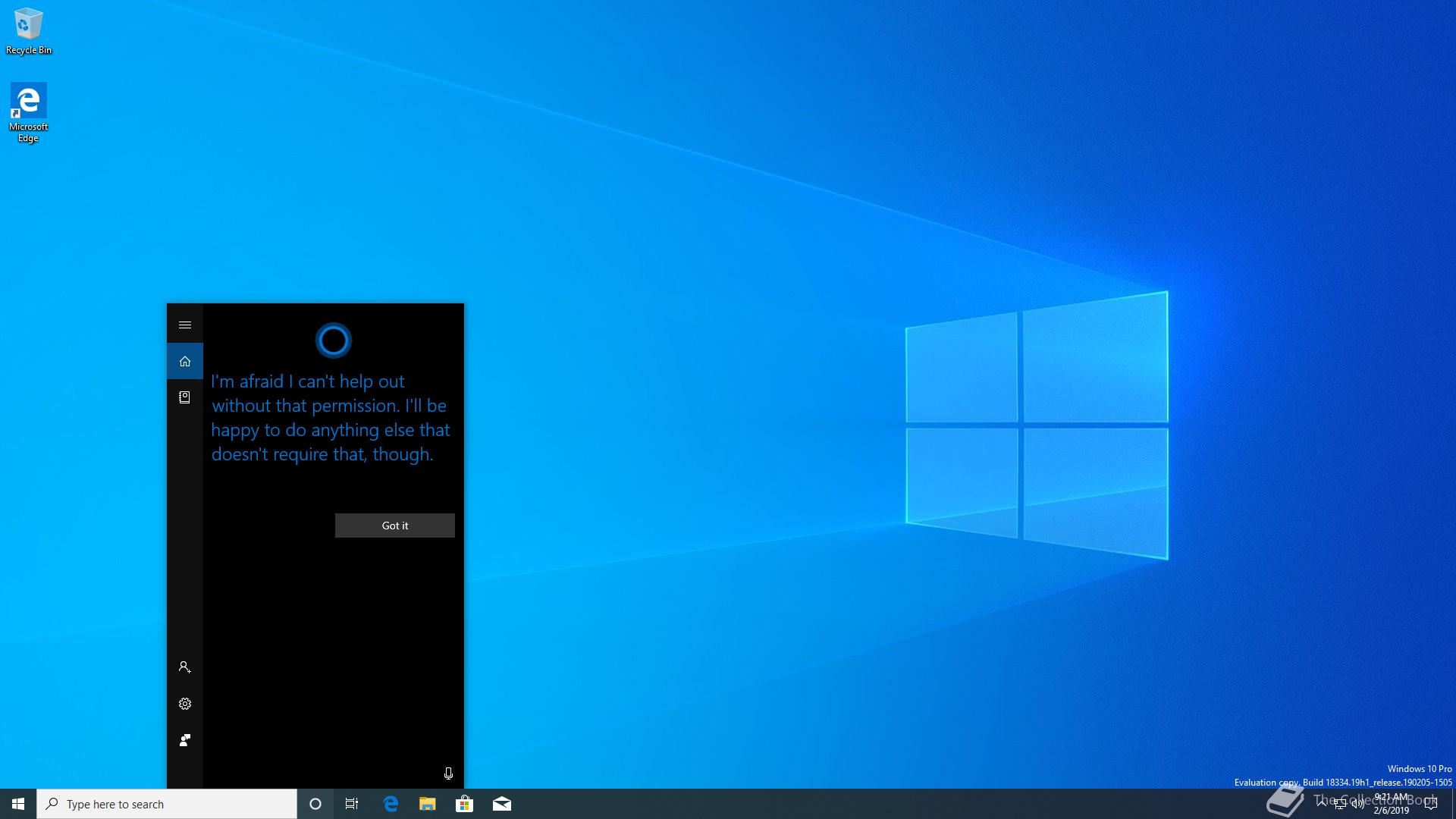Open Cortana settings gear

(x=184, y=704)
